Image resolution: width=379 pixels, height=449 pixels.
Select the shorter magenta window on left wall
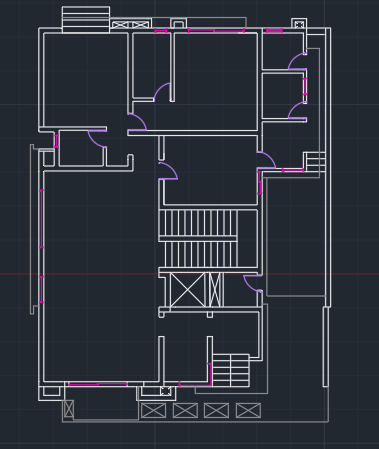tap(42, 289)
